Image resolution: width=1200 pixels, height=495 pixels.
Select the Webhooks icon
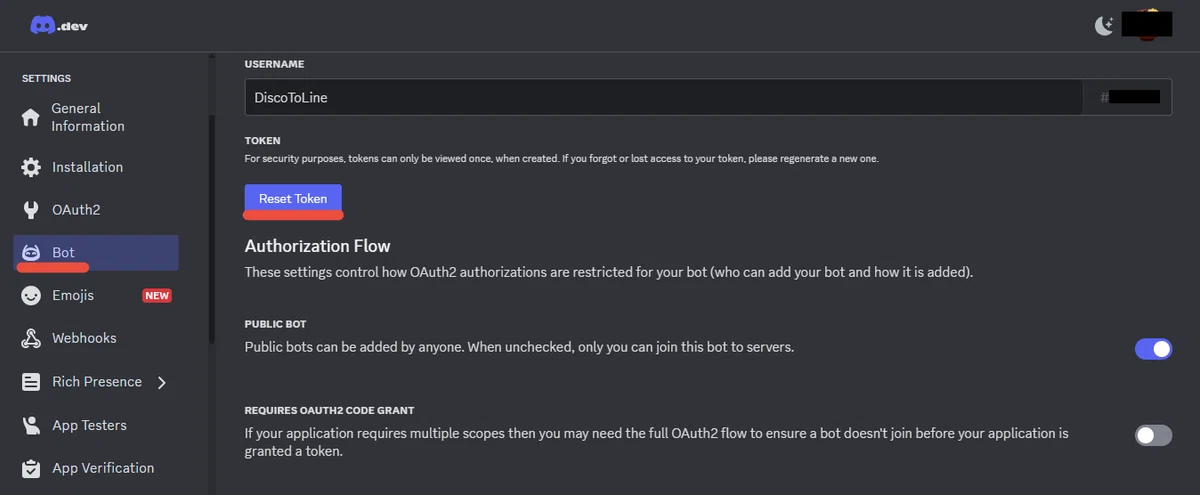(31, 338)
